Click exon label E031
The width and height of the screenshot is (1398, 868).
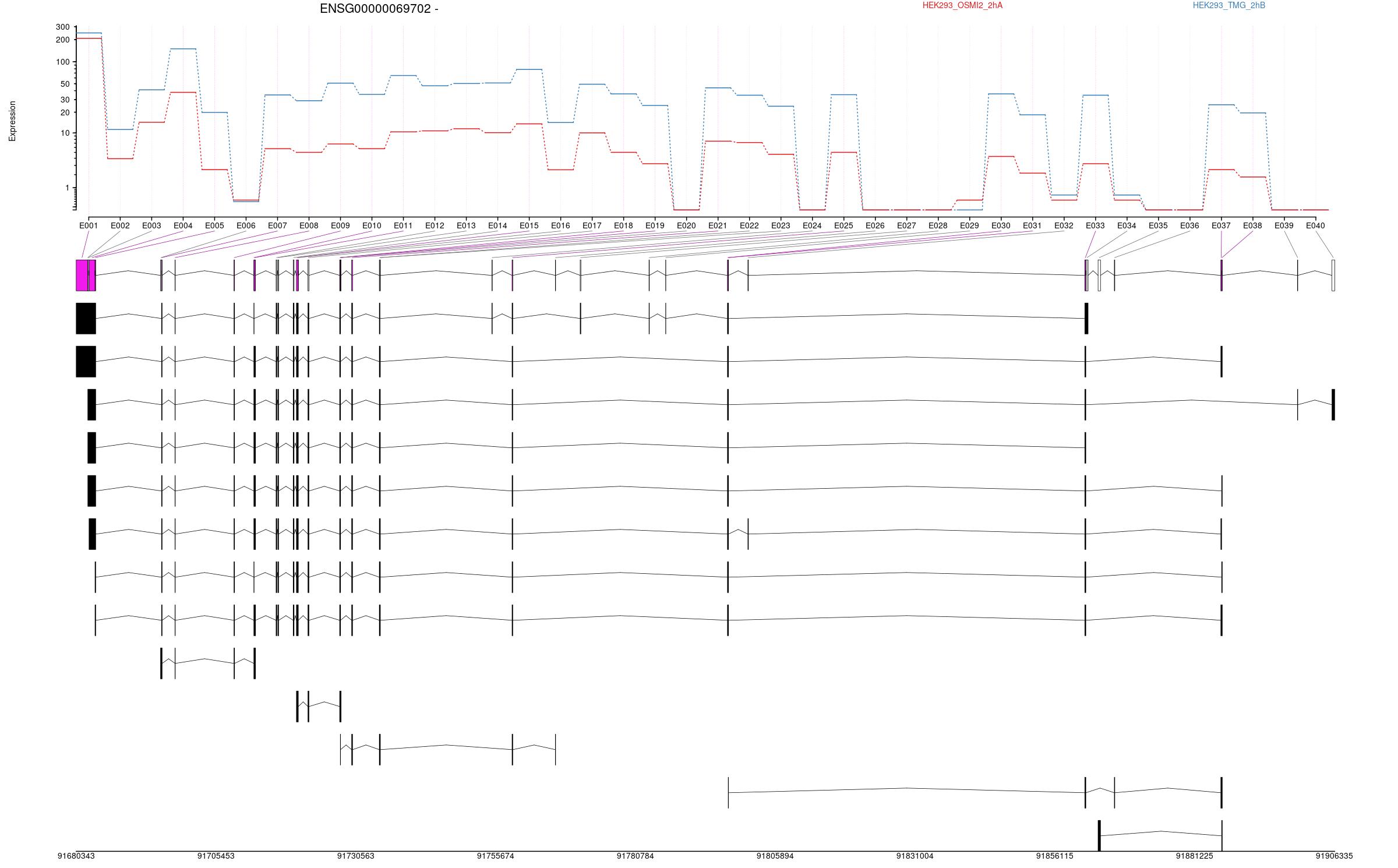point(1032,225)
